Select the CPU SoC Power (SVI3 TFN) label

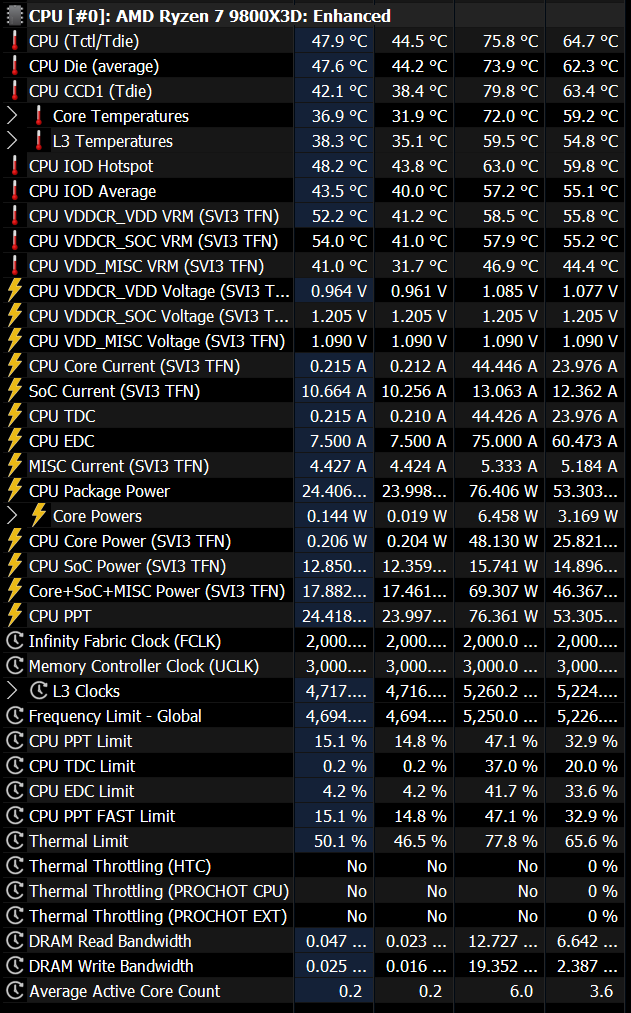click(x=128, y=566)
